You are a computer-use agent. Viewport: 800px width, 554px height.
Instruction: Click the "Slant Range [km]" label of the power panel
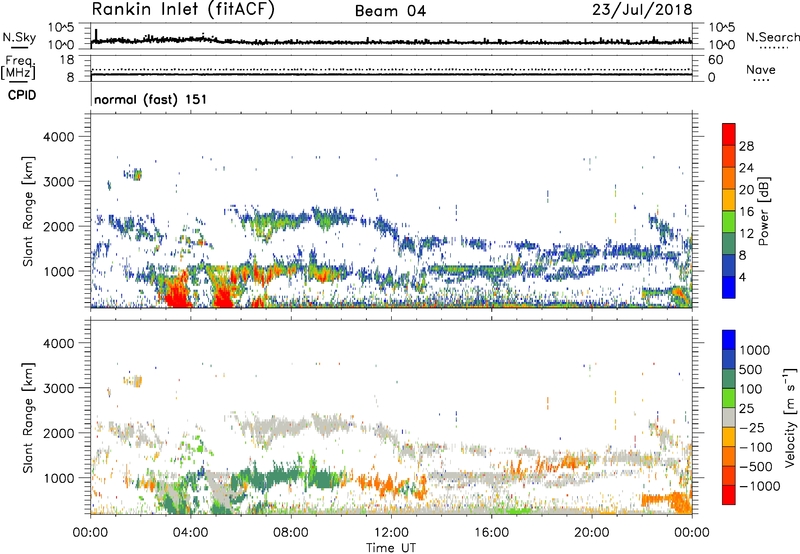pyautogui.click(x=28, y=211)
